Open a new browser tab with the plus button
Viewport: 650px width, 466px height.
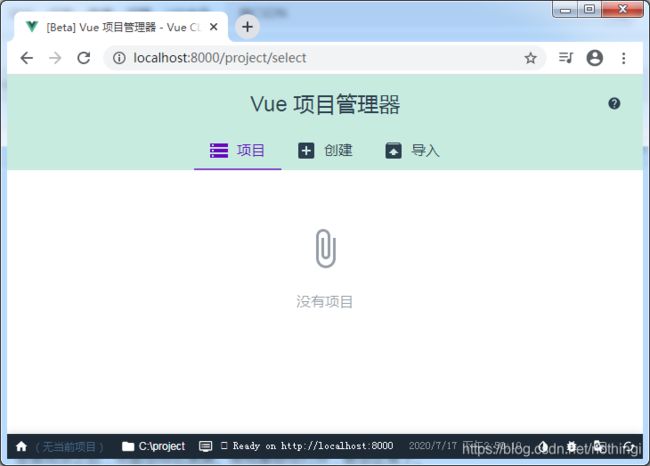coord(247,27)
